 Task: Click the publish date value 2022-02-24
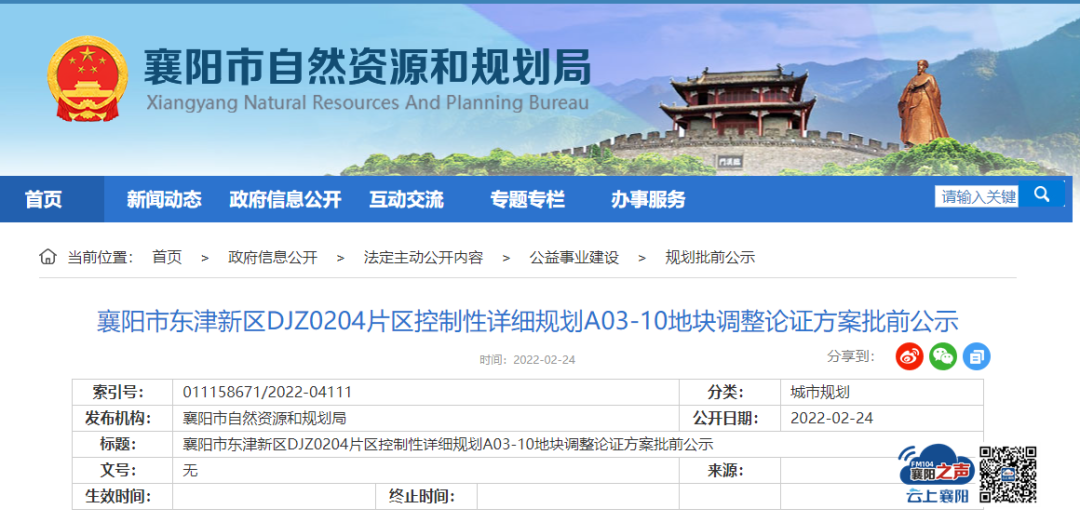pyautogui.click(x=832, y=419)
